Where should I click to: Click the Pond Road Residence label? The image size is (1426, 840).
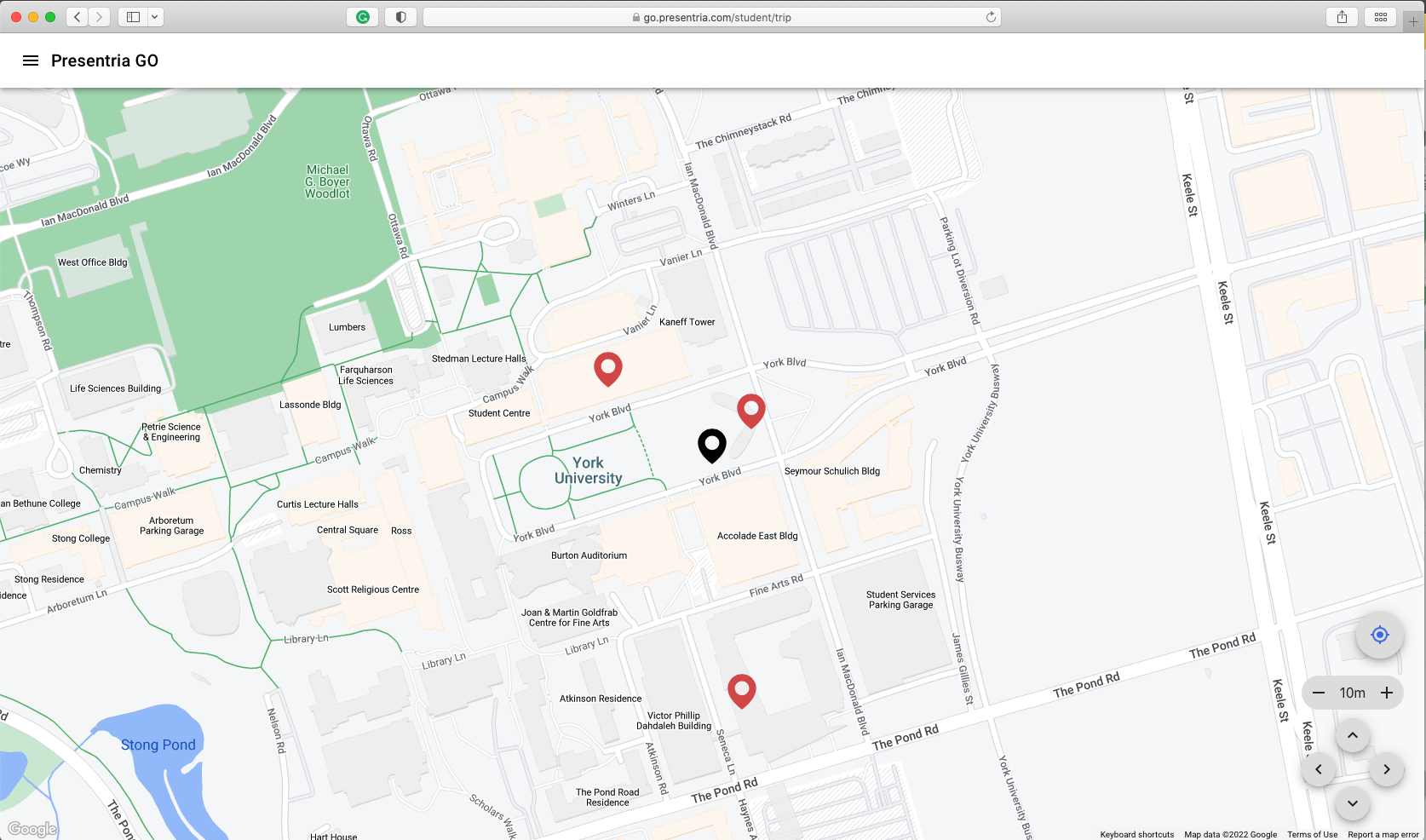coord(607,797)
